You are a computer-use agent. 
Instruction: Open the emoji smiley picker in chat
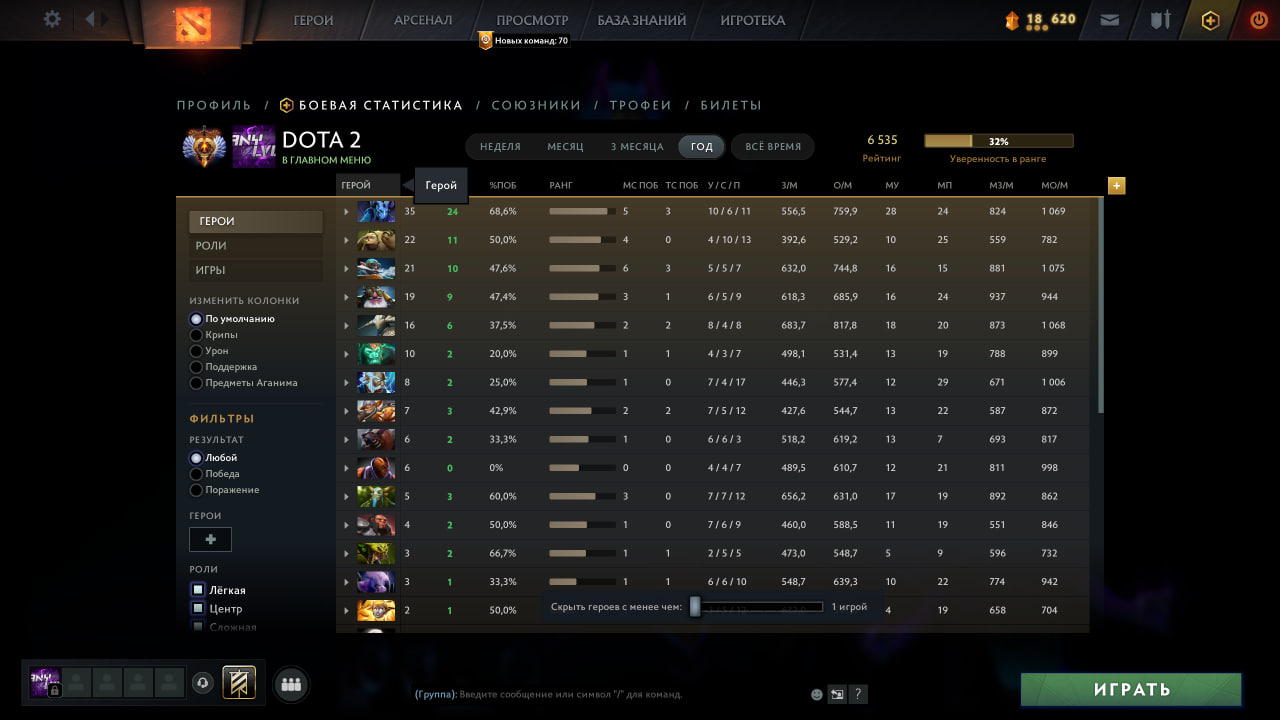(817, 694)
